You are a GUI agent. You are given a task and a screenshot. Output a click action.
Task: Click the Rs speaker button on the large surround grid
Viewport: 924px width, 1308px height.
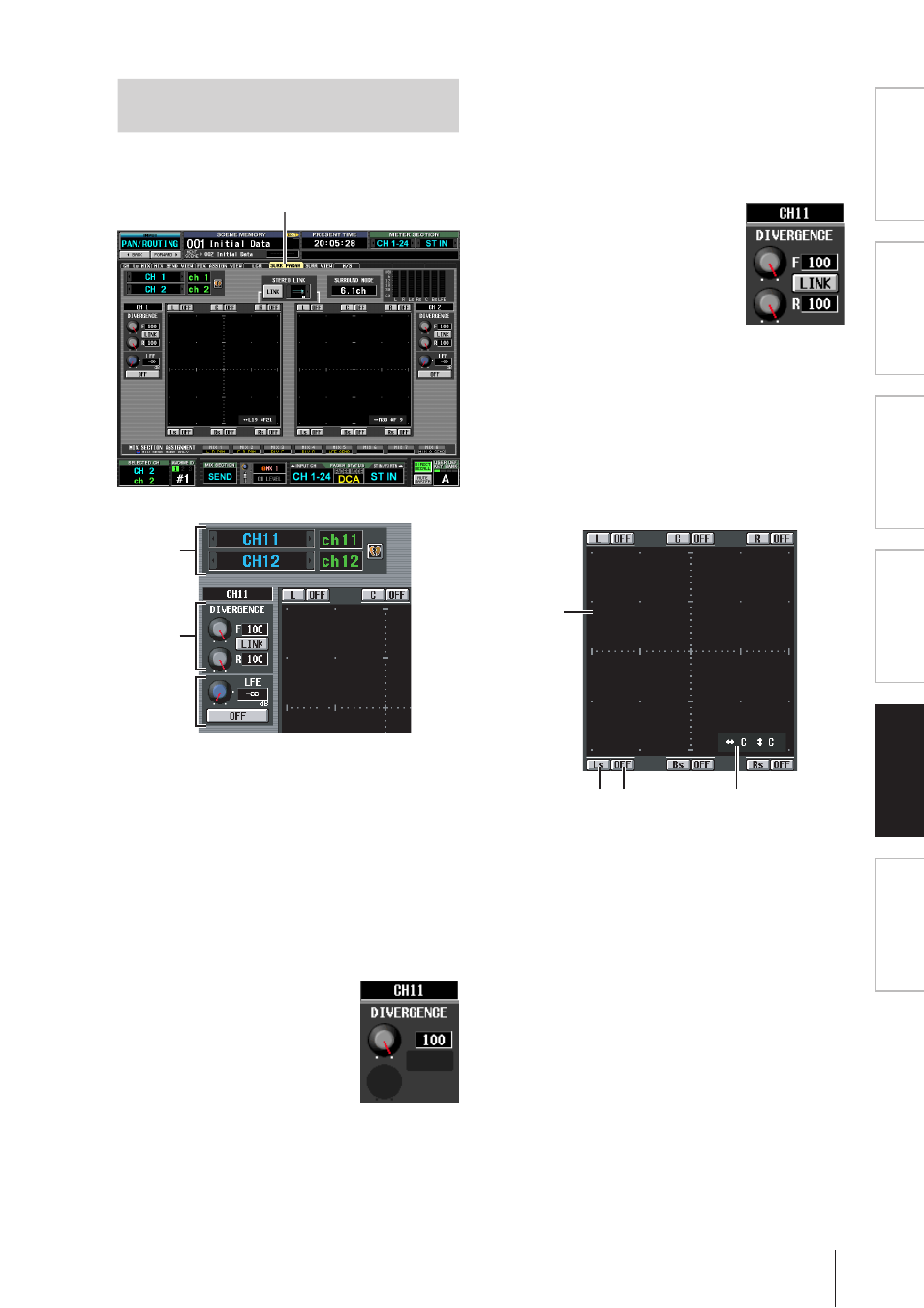click(757, 764)
